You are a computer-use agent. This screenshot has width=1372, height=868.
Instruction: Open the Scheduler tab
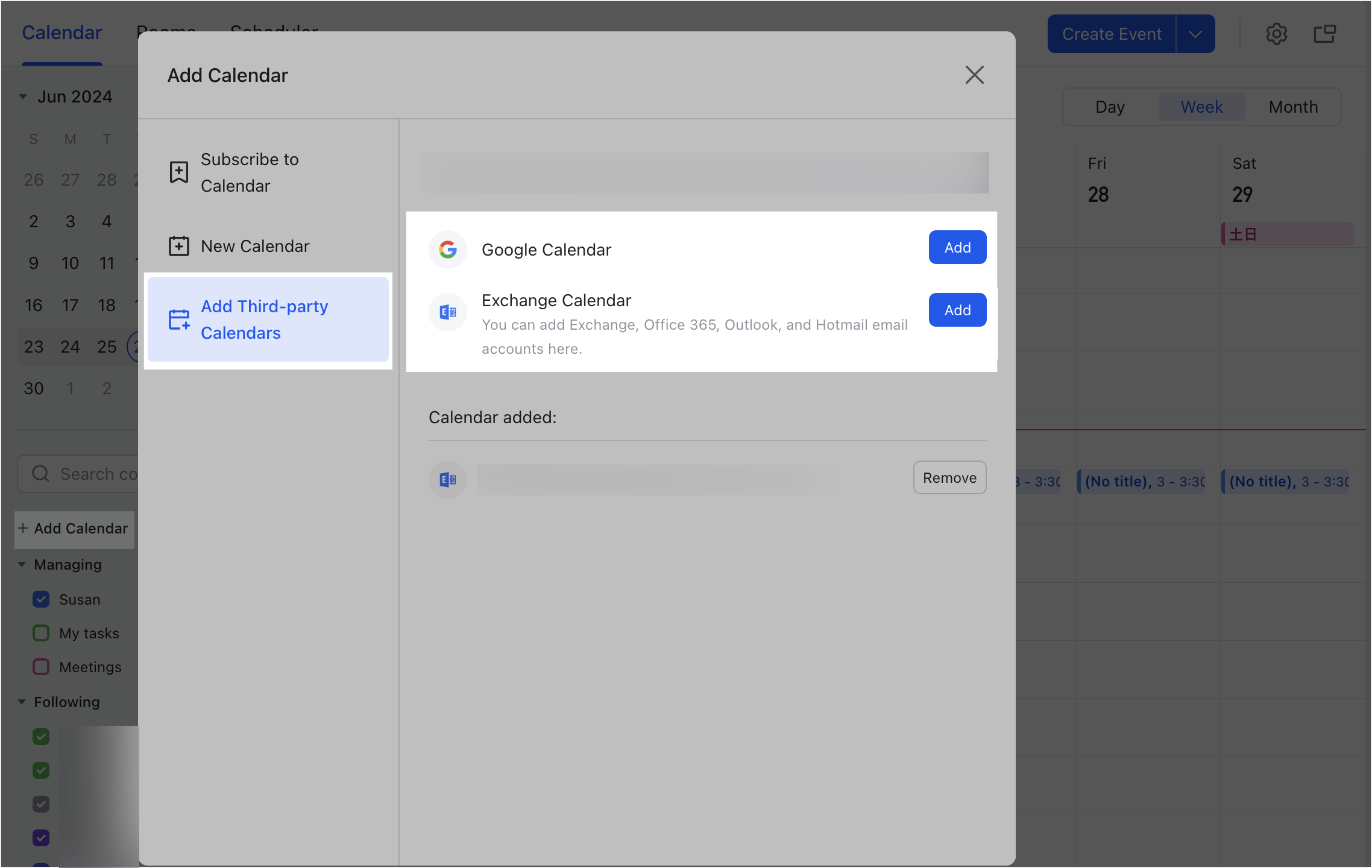click(274, 31)
